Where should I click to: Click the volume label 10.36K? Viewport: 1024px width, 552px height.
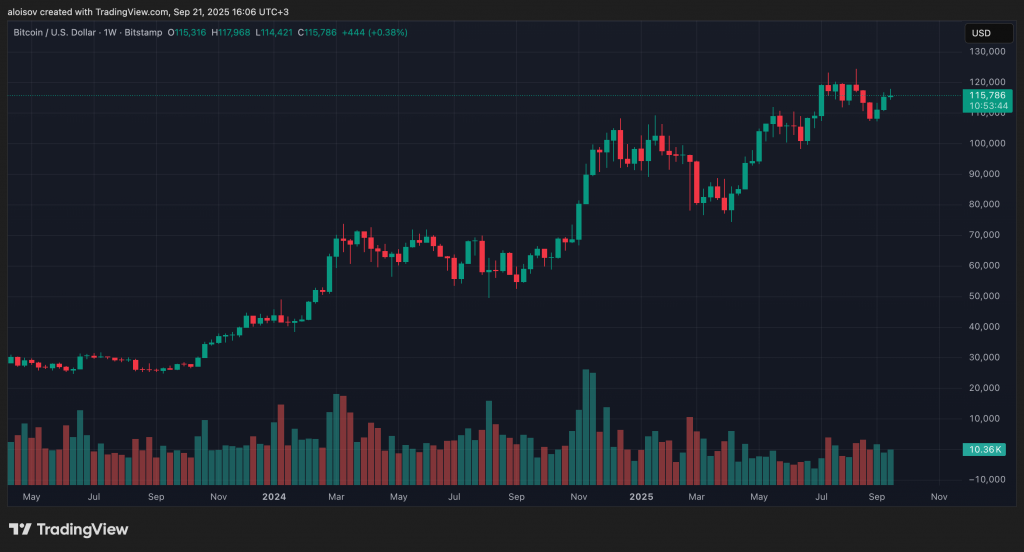point(984,449)
